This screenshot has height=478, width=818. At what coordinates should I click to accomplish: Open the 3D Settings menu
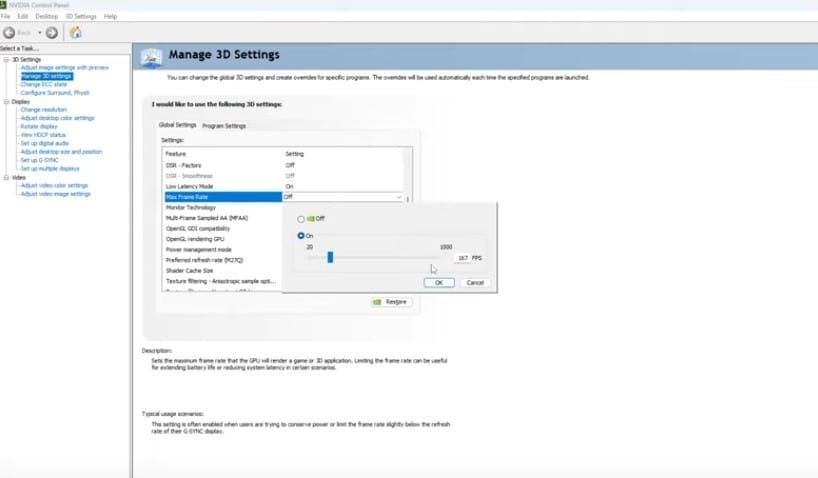click(81, 17)
